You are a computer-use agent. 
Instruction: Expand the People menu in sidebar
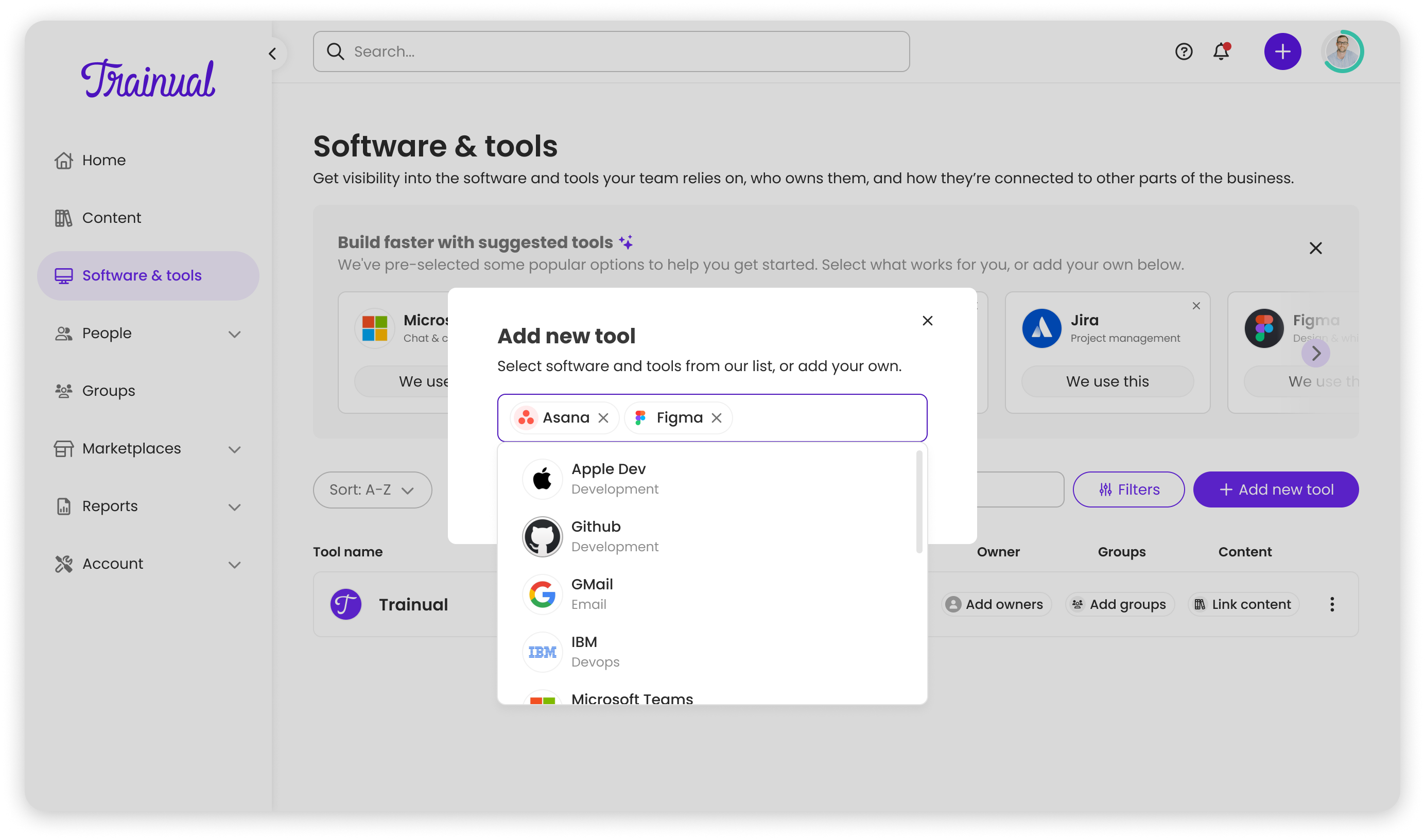coord(234,334)
